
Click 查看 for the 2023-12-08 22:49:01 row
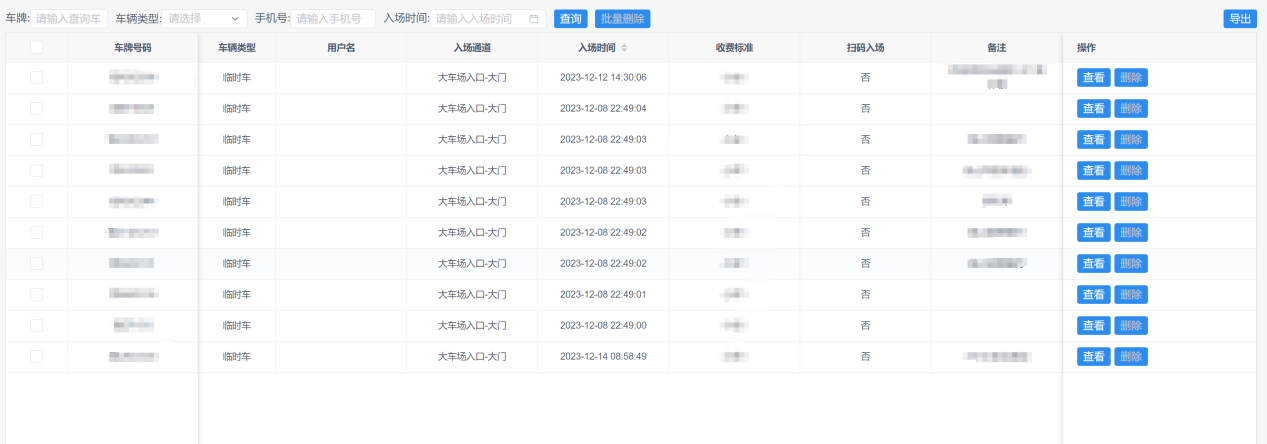(1093, 295)
